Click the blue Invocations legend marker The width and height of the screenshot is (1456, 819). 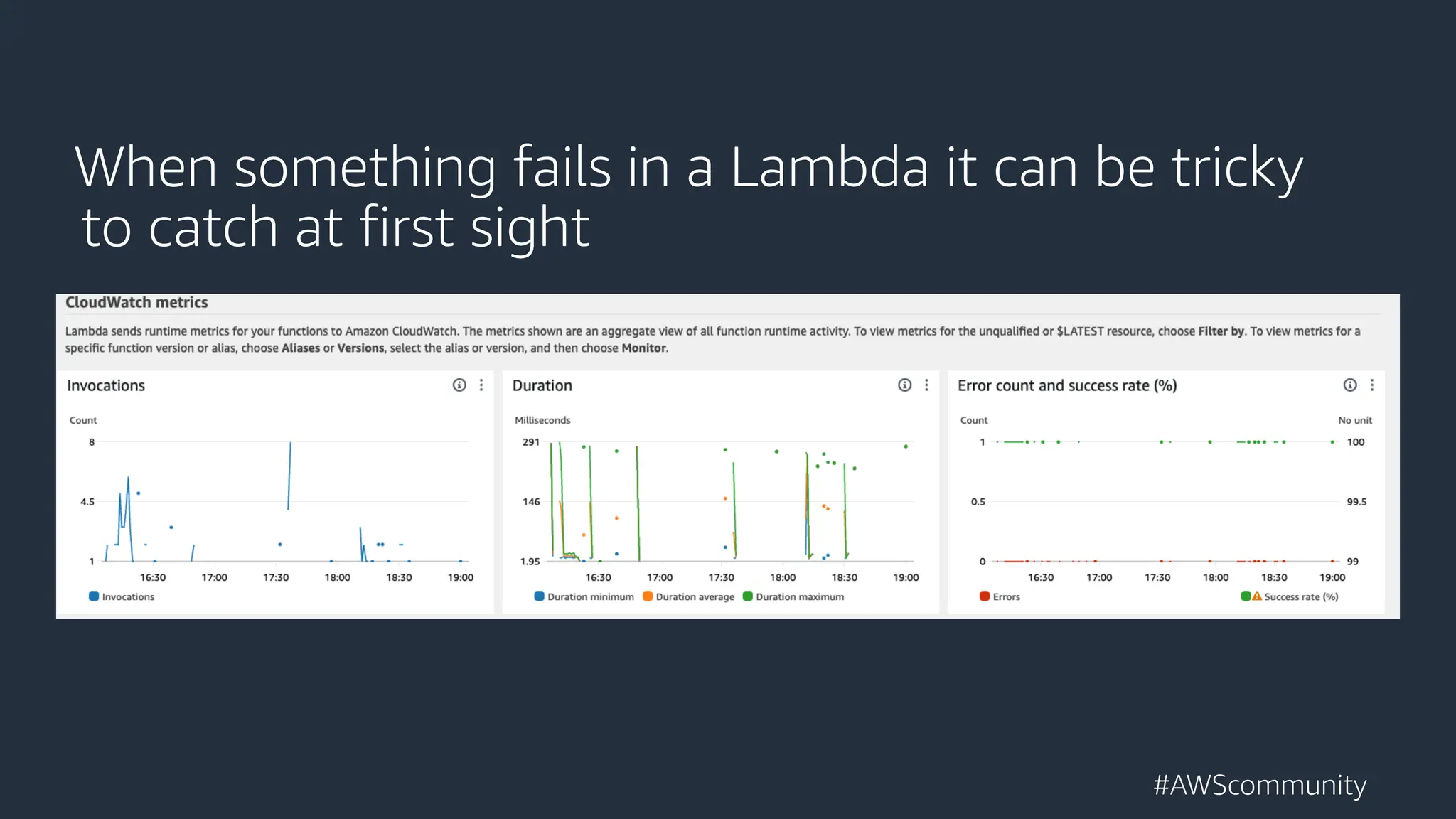pyautogui.click(x=93, y=596)
